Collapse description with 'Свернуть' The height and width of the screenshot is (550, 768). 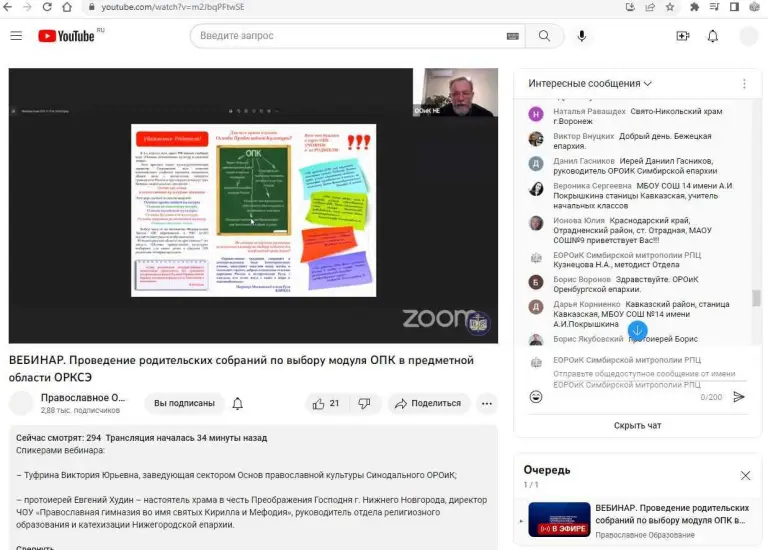pos(35,547)
